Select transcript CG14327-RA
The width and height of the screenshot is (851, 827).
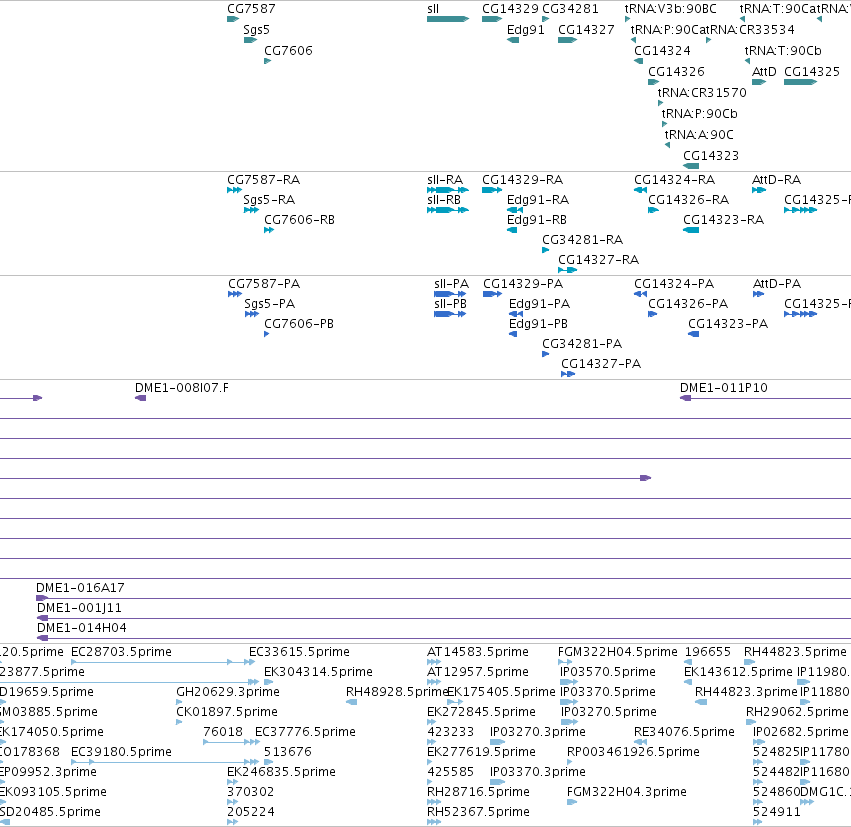coord(598,260)
